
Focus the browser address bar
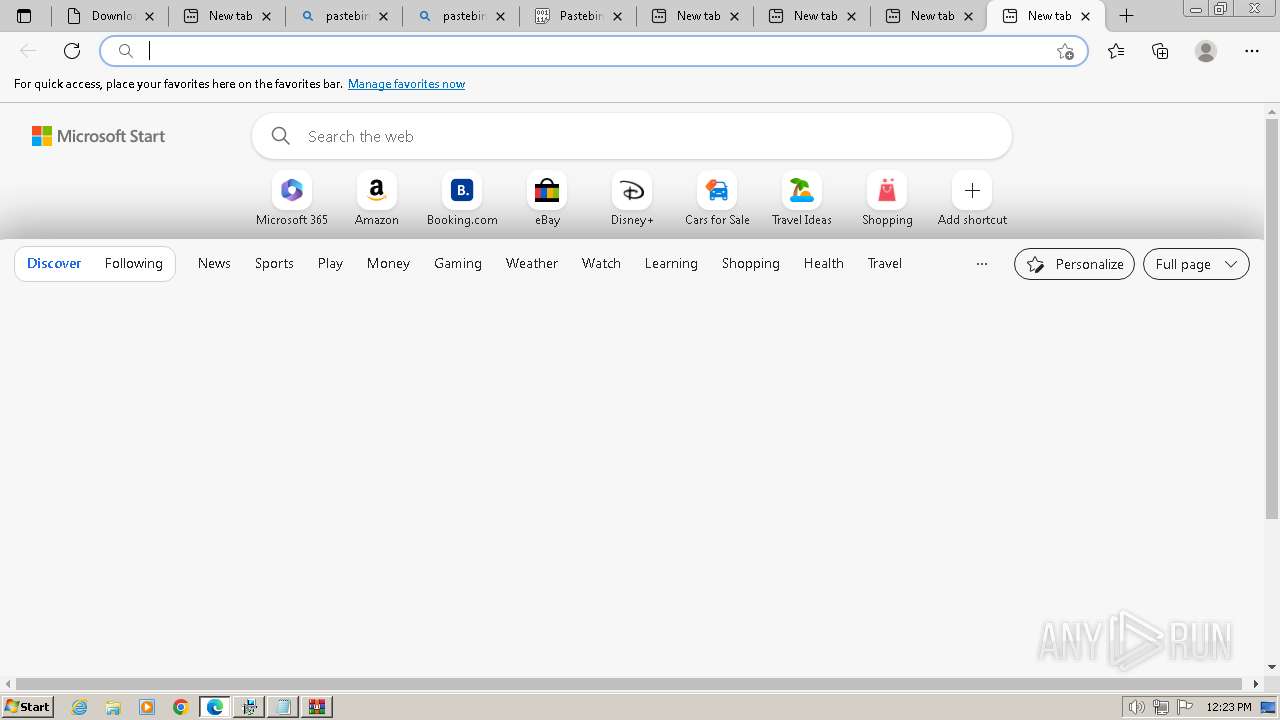click(x=594, y=51)
